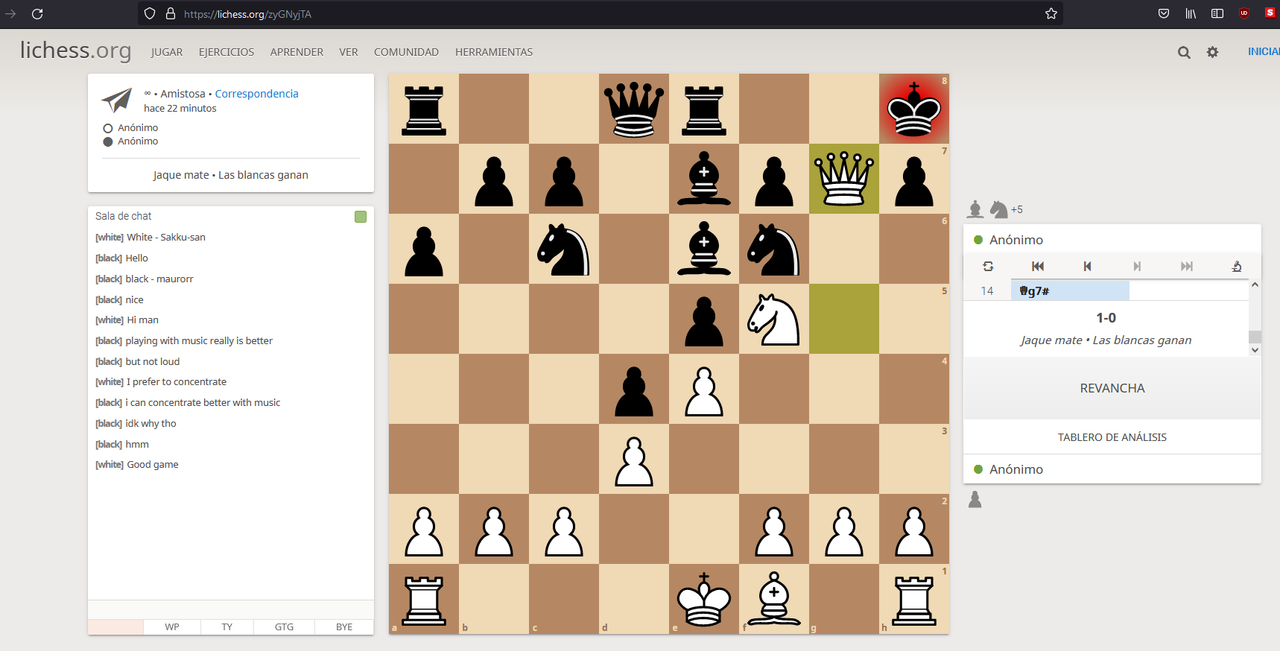Open the HERRAMIENTAS menu

click(494, 52)
